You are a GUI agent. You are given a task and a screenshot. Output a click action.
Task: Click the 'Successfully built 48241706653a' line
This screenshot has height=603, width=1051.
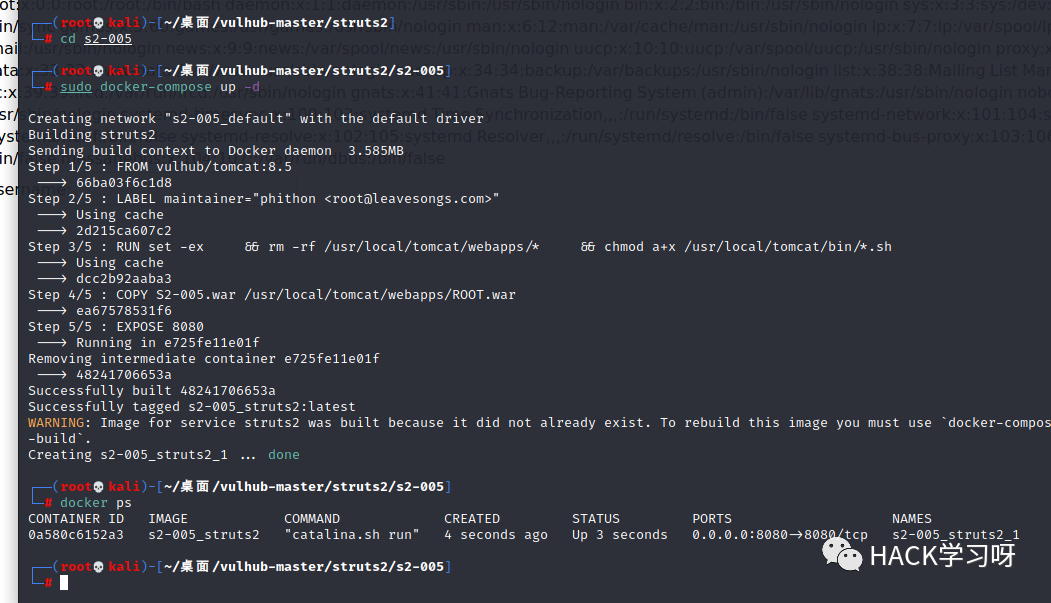tap(151, 391)
